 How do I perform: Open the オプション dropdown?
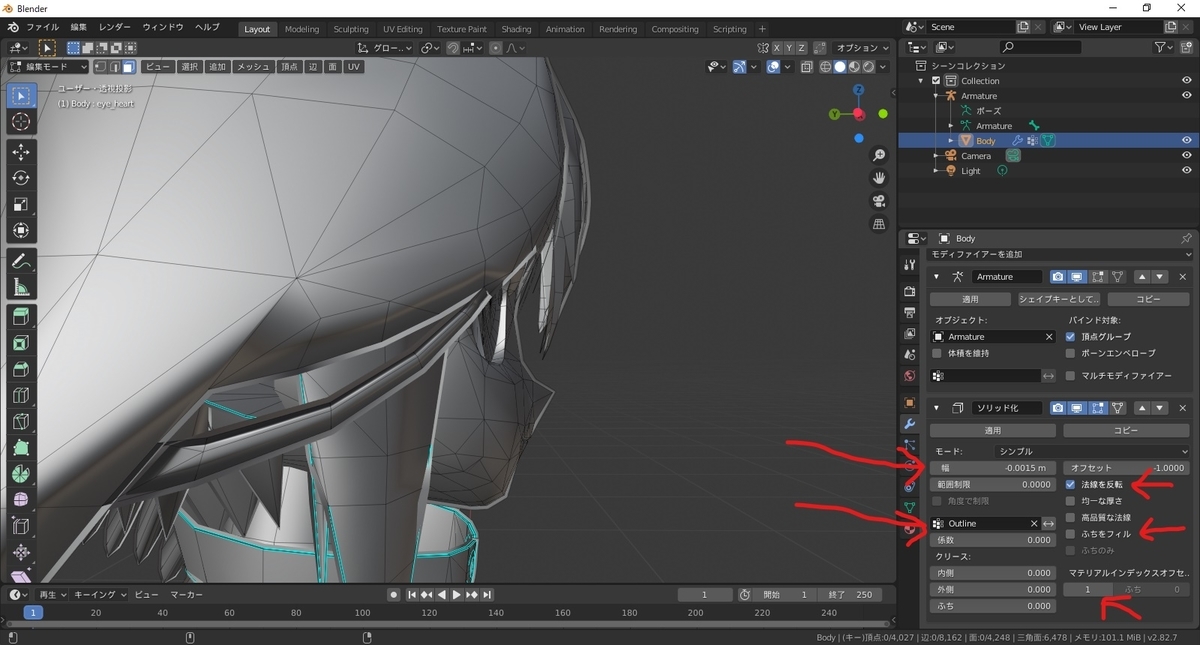[863, 47]
